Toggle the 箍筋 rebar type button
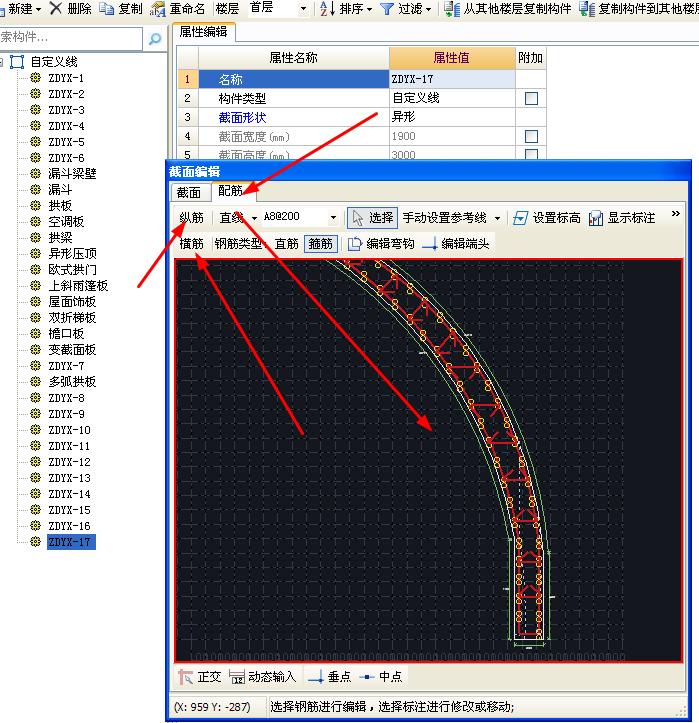 tap(321, 243)
